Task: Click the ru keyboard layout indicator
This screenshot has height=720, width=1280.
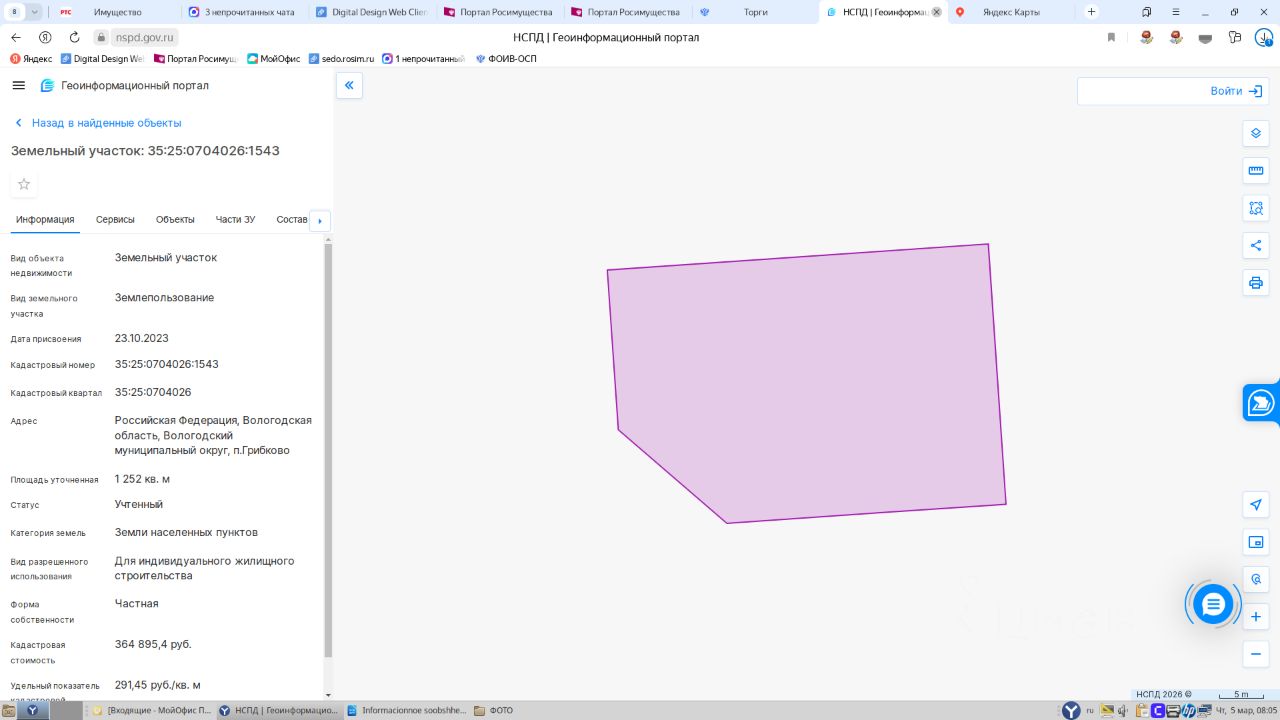Action: coord(1091,711)
